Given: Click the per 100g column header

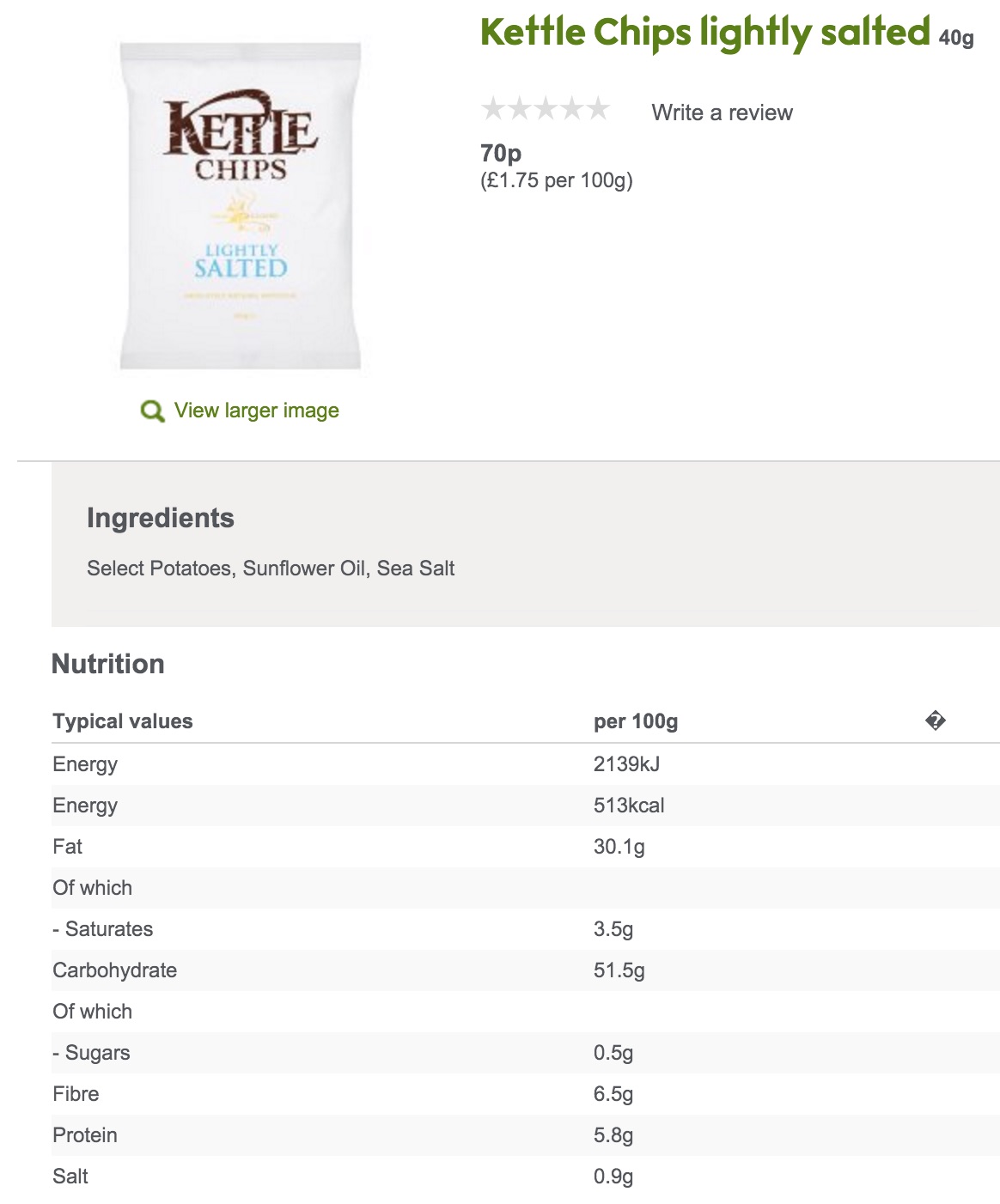Looking at the screenshot, I should pos(636,721).
